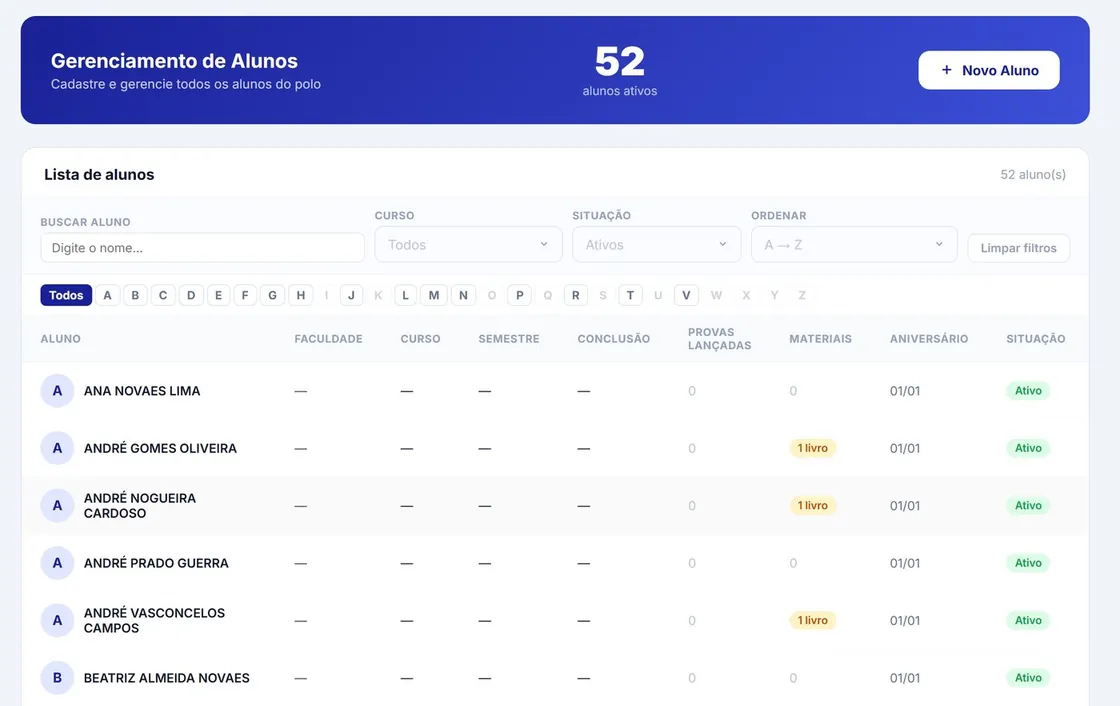The width and height of the screenshot is (1120, 706).
Task: Filter students by letter G
Action: coord(272,295)
